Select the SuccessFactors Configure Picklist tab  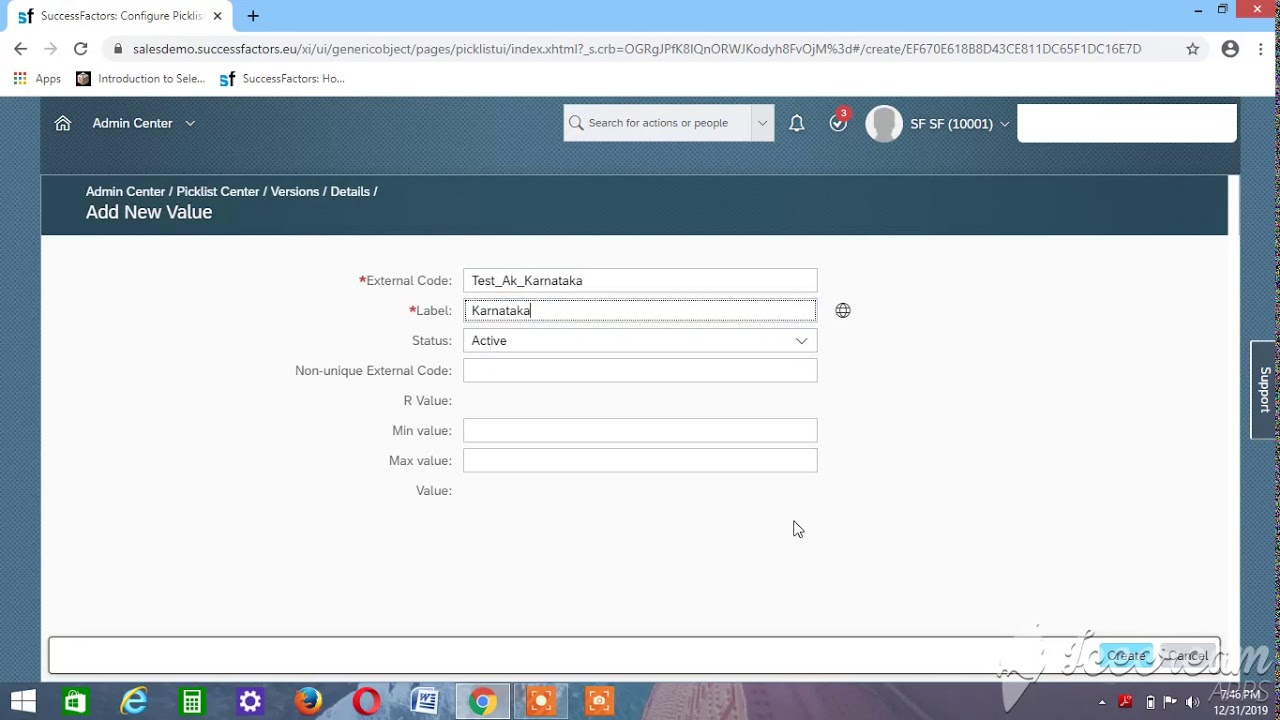coord(119,16)
